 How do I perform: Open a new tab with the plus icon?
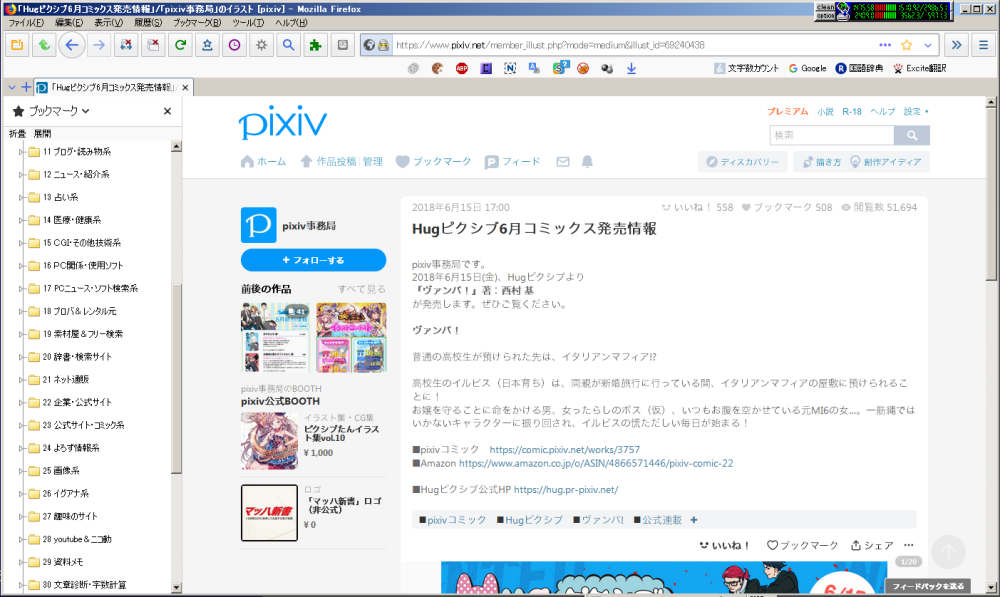click(x=26, y=87)
